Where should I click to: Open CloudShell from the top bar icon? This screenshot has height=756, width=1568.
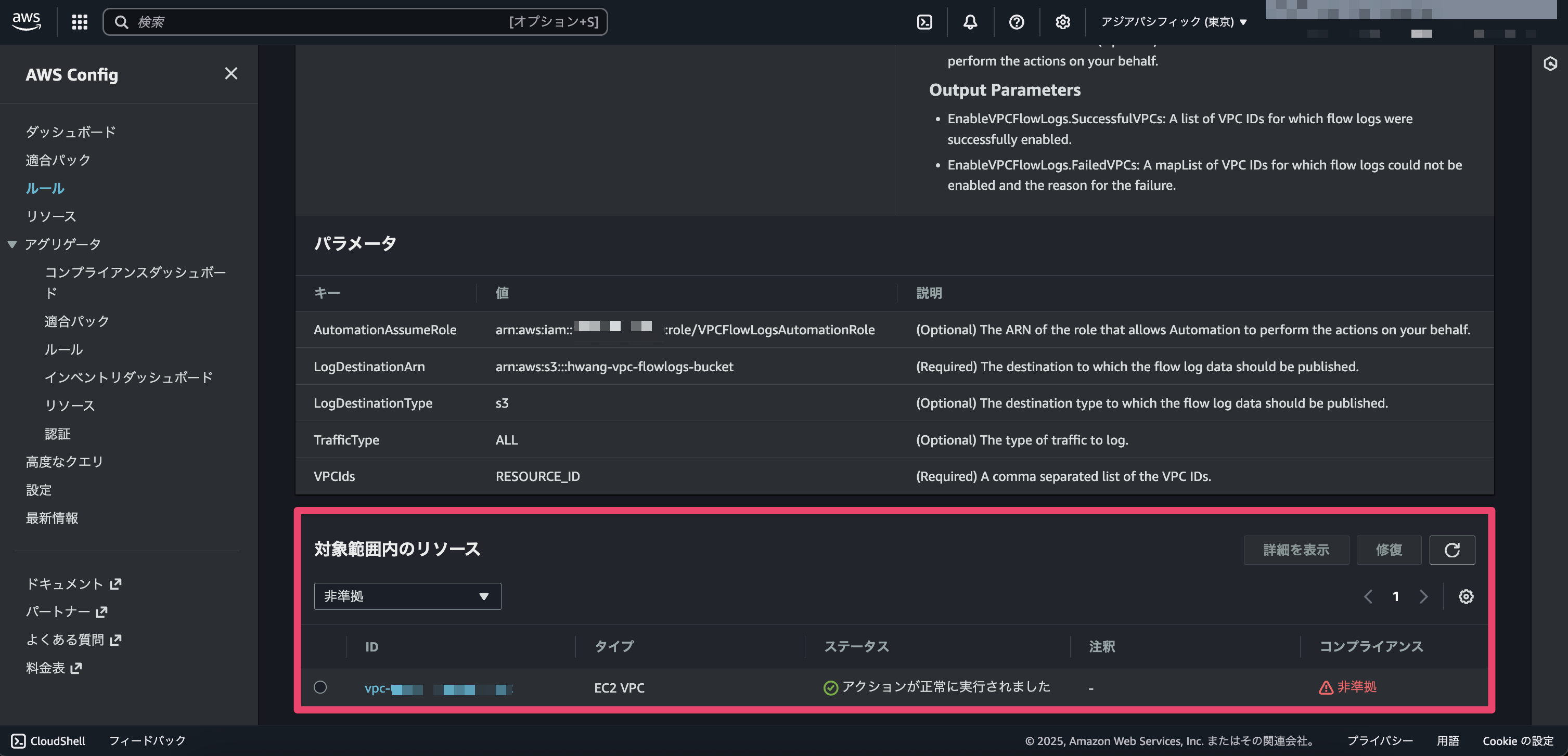pyautogui.click(x=924, y=22)
